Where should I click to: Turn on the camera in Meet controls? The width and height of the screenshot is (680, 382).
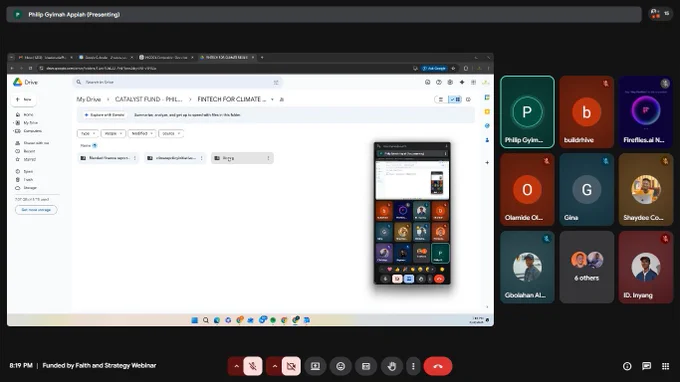pyautogui.click(x=291, y=366)
